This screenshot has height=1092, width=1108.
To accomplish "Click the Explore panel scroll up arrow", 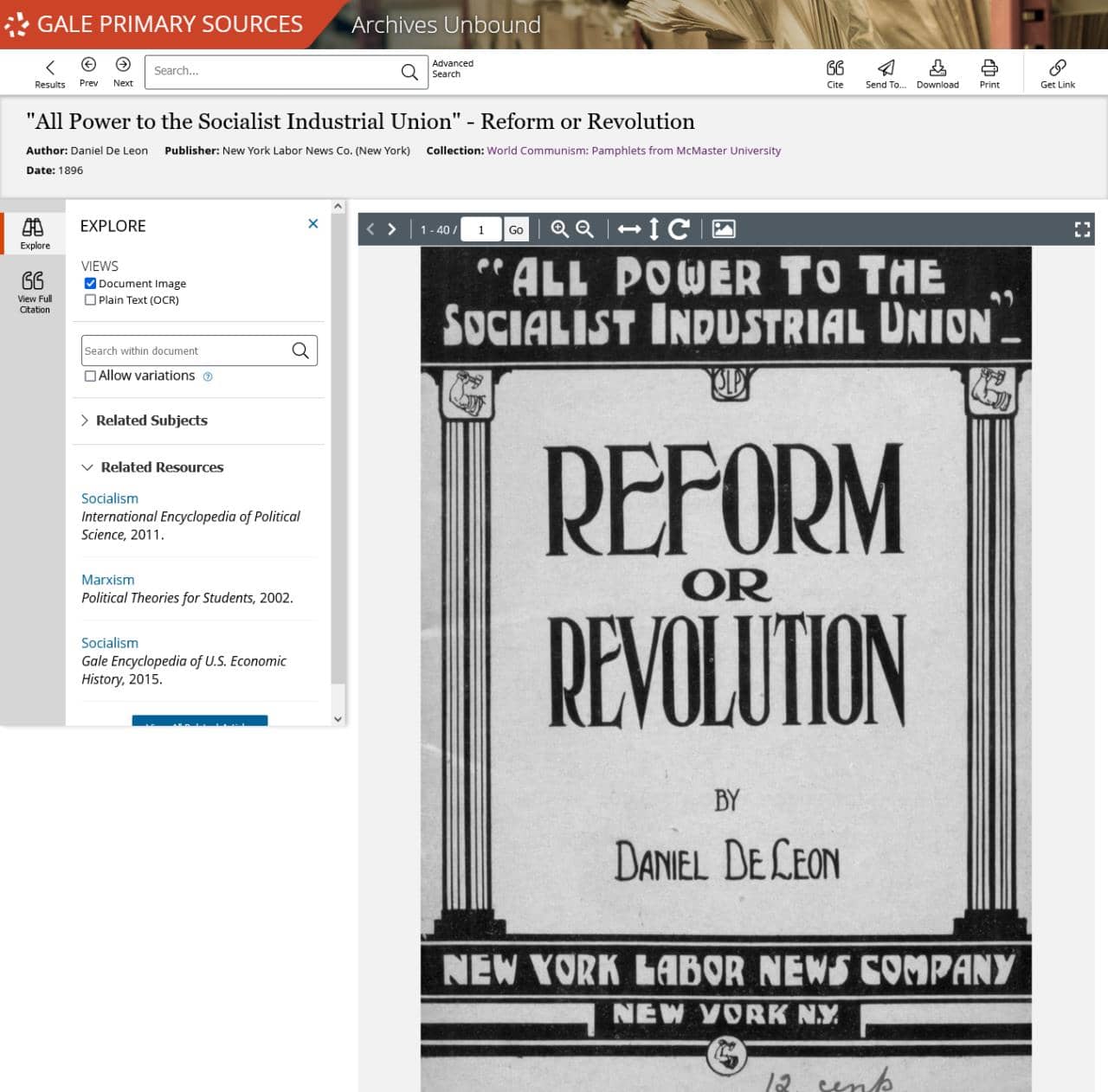I will [338, 207].
